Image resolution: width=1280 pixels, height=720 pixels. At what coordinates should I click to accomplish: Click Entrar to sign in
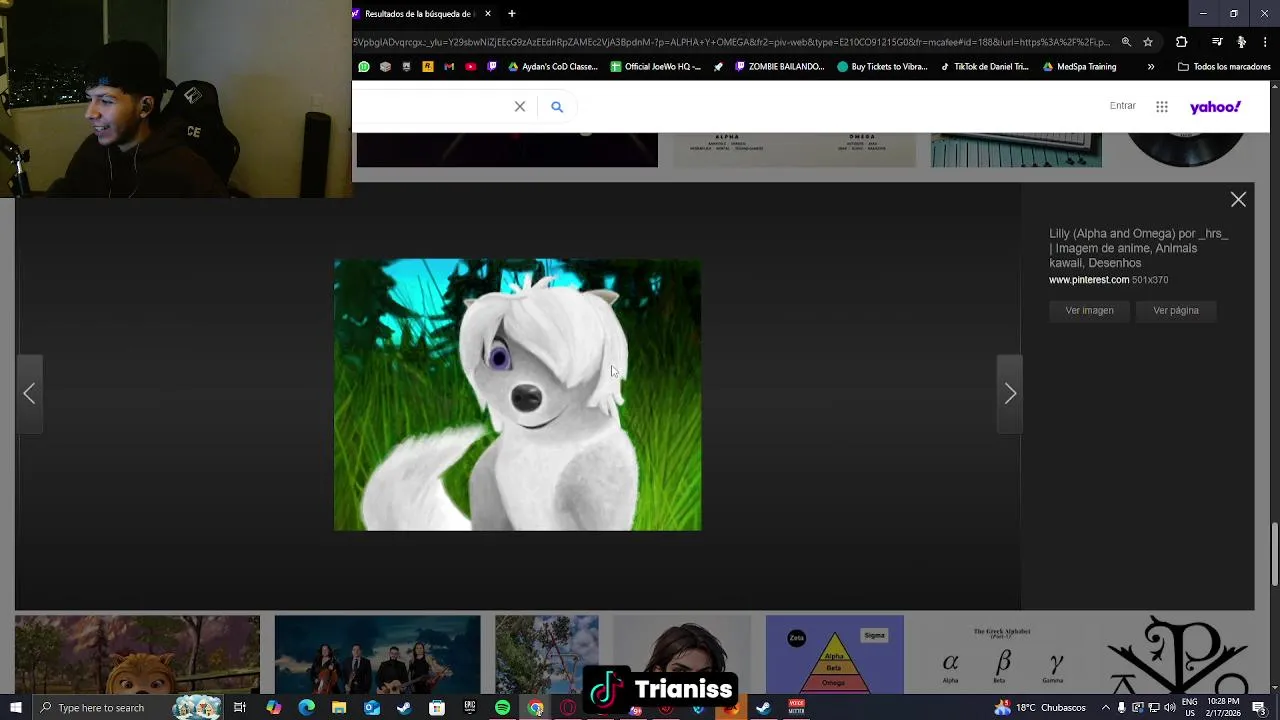[x=1122, y=106]
